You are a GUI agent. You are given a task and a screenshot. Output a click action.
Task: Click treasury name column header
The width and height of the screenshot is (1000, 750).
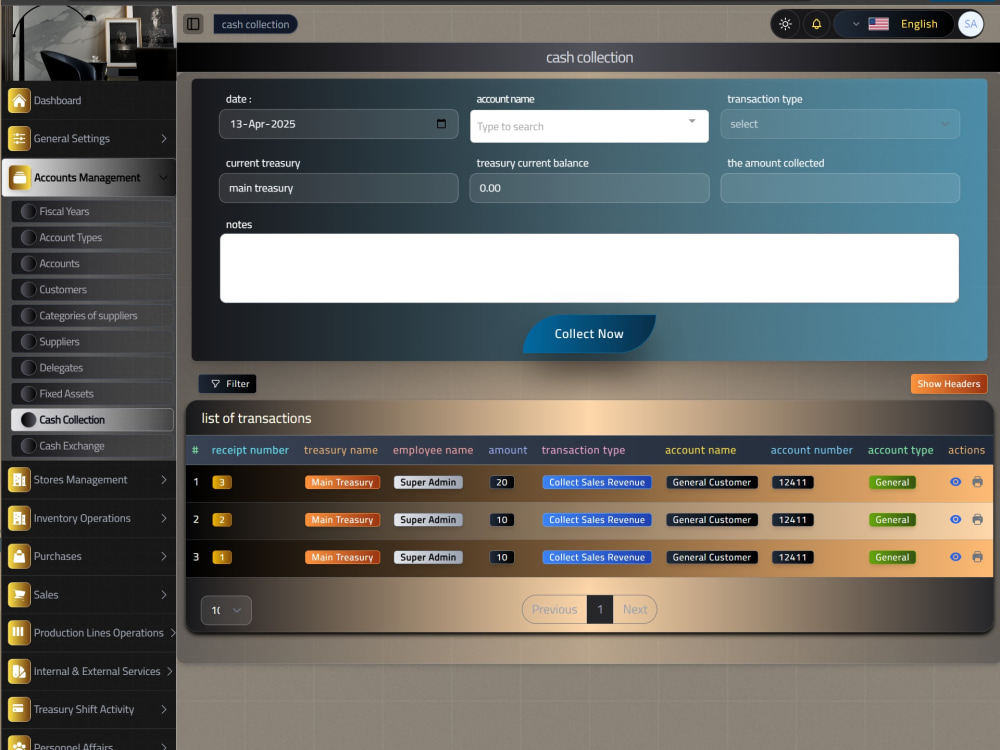point(341,450)
